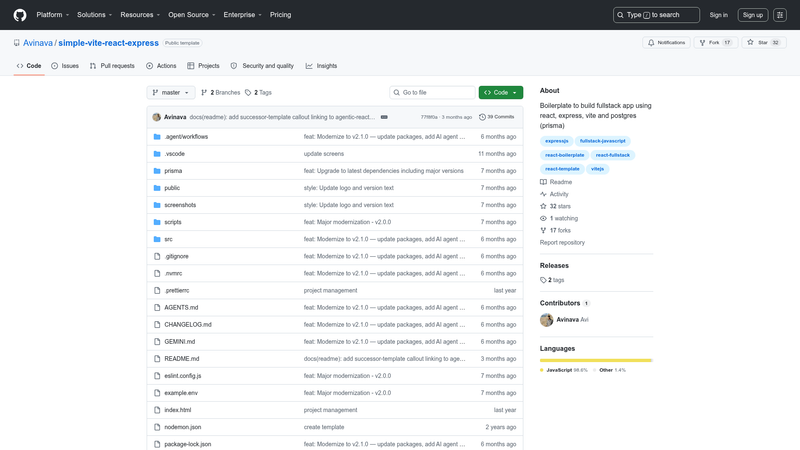Viewport: 800px width, 450px height.
Task: Click the Report repository link
Action: [x=562, y=243]
